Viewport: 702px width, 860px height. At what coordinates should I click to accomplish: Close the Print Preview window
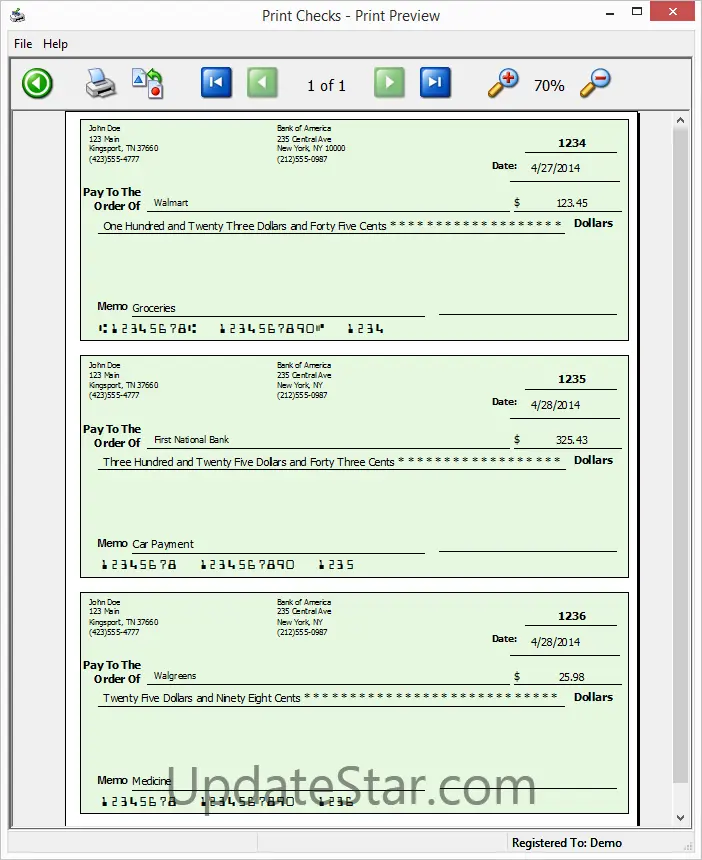pyautogui.click(x=672, y=11)
